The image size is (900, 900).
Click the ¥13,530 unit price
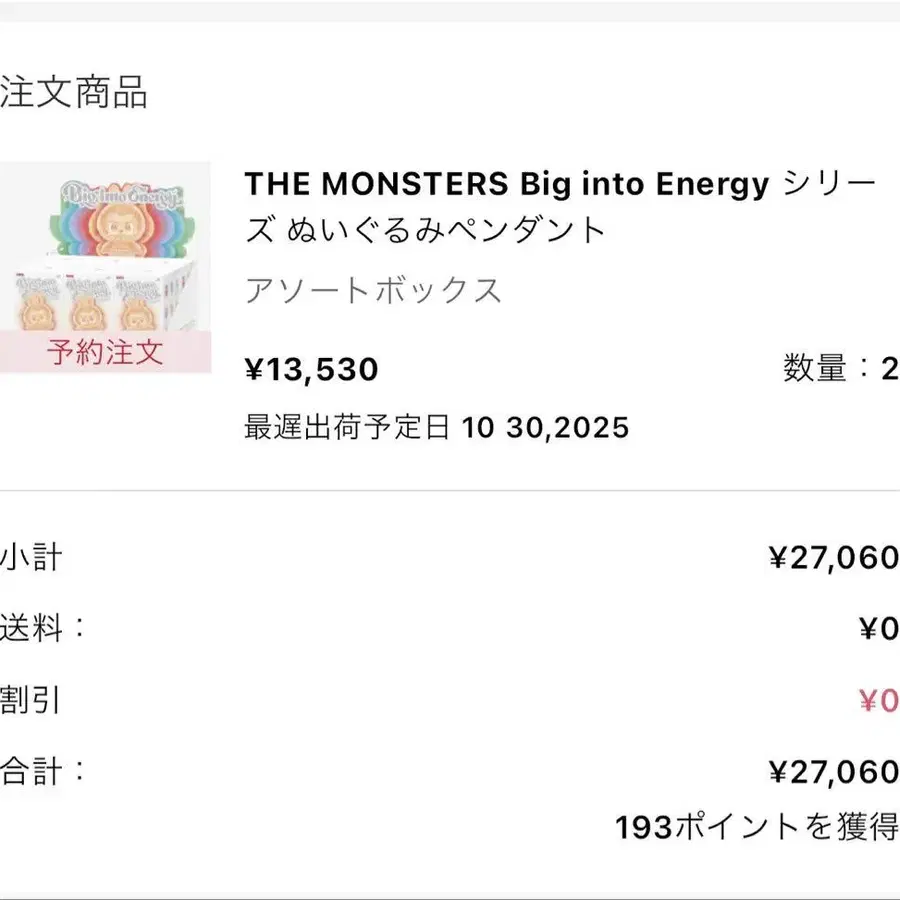pos(311,370)
